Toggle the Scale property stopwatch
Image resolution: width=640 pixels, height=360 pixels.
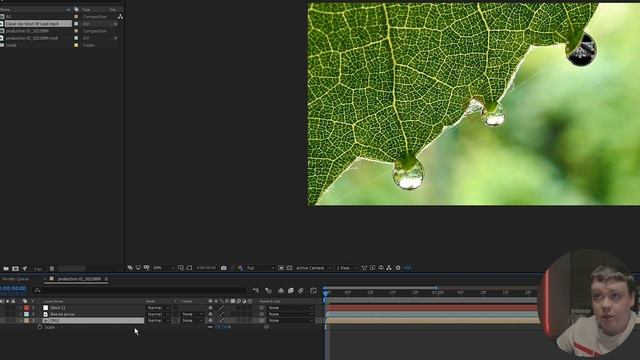(40, 327)
